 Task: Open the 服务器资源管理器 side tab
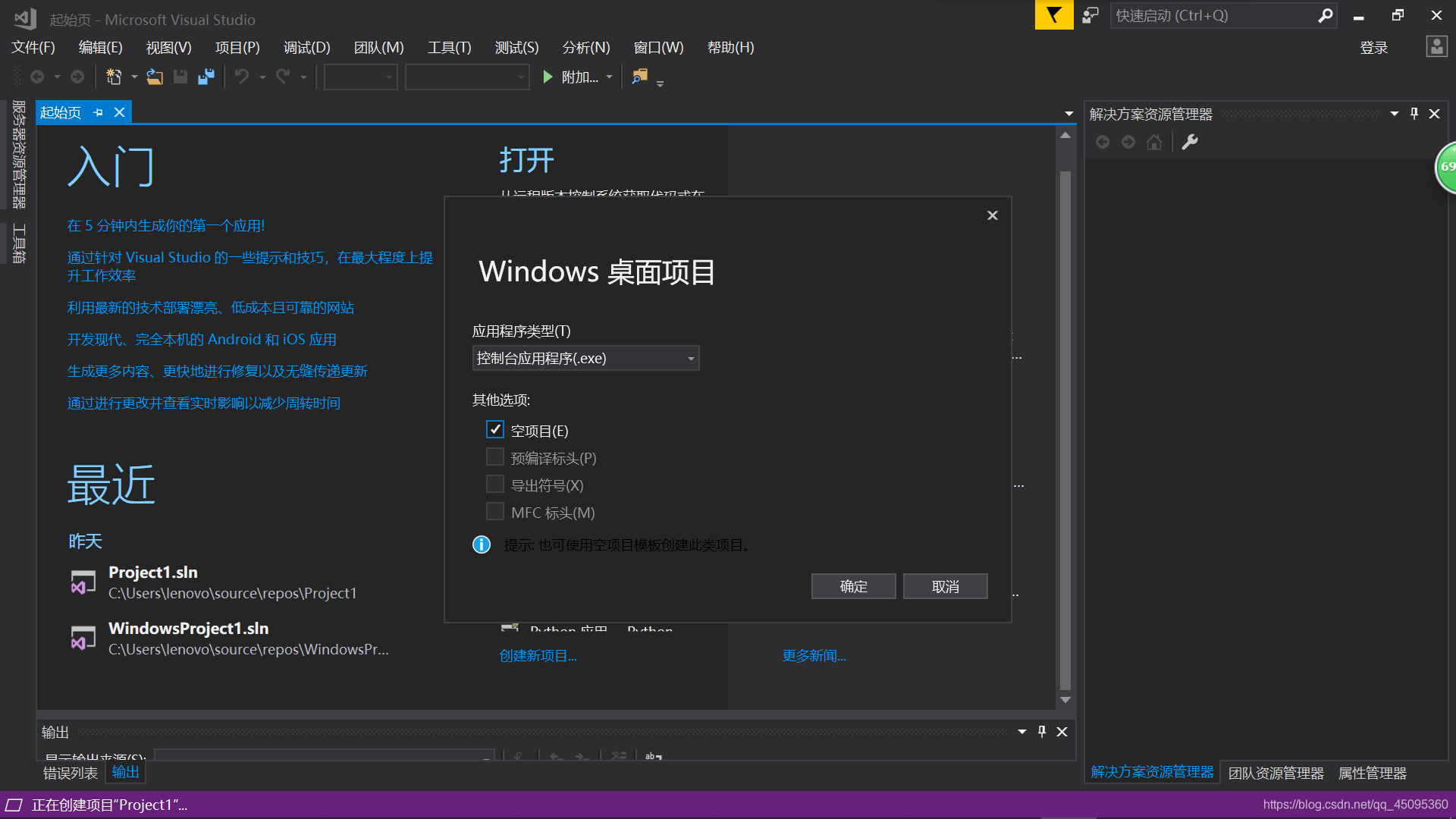click(x=19, y=154)
